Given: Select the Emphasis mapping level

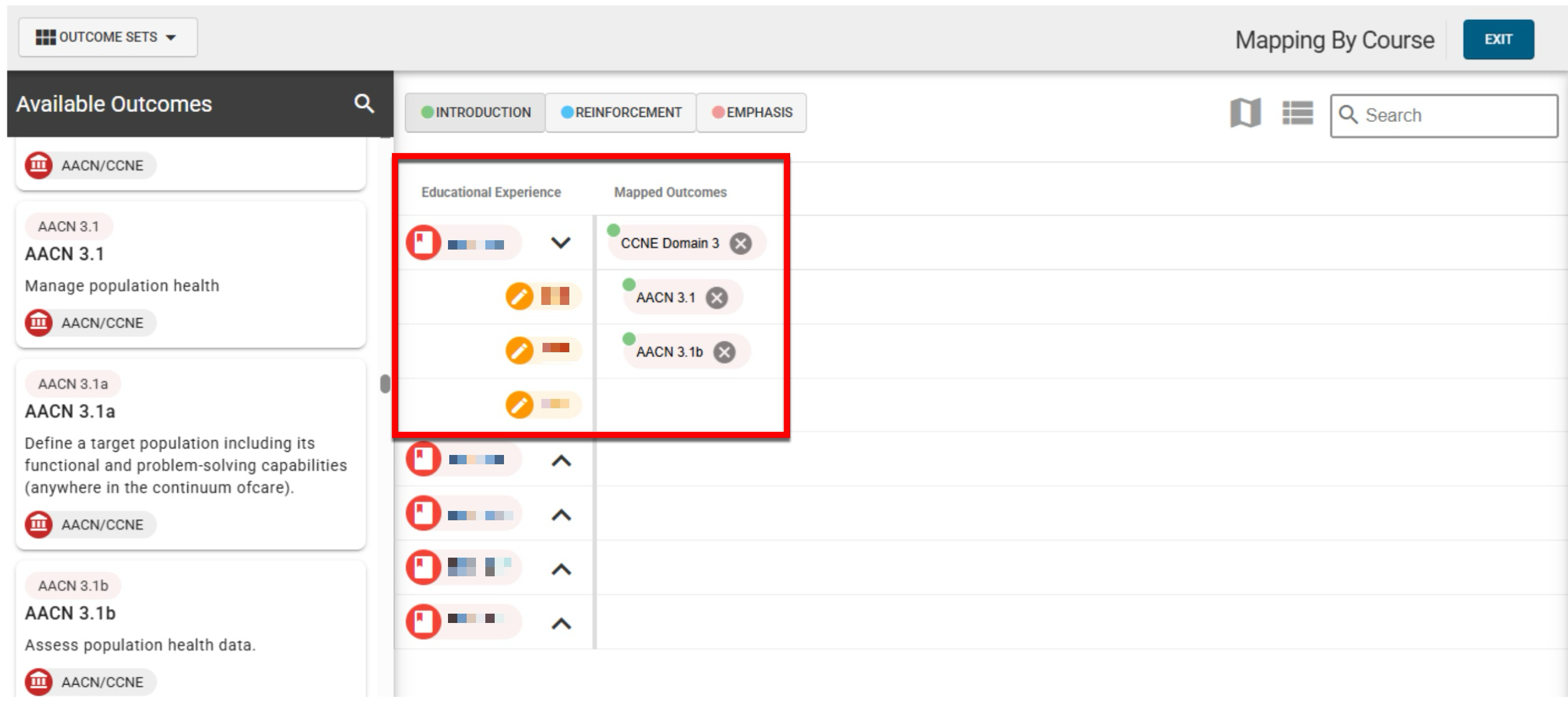Looking at the screenshot, I should pyautogui.click(x=752, y=113).
